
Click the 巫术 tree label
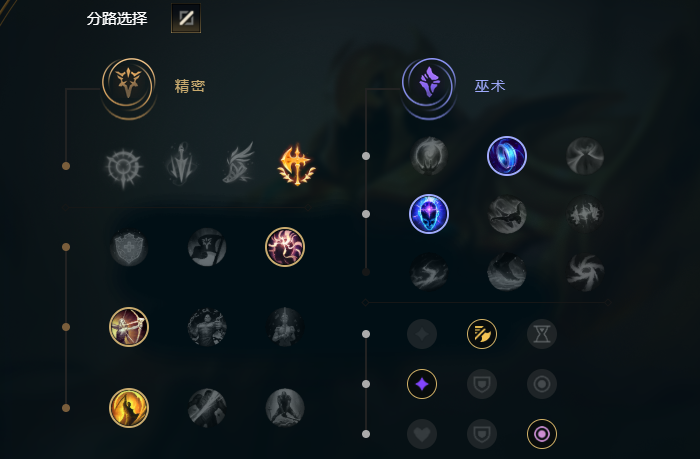(490, 86)
